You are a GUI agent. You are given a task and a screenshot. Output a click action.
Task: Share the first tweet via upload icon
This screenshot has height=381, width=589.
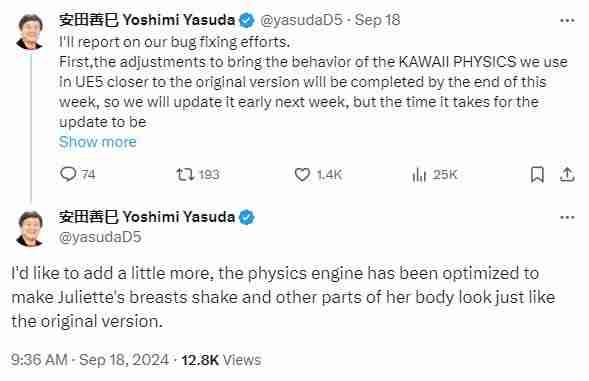tap(567, 175)
